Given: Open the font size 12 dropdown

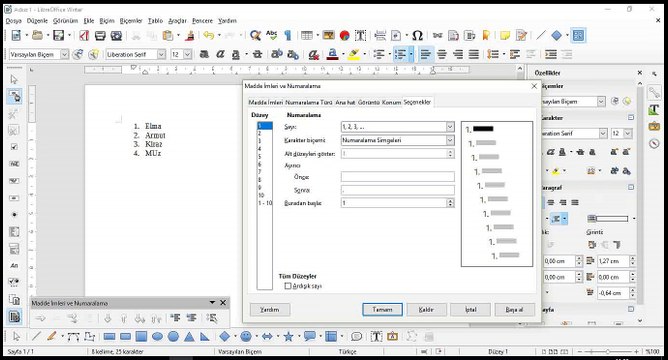Looking at the screenshot, I should tap(187, 55).
